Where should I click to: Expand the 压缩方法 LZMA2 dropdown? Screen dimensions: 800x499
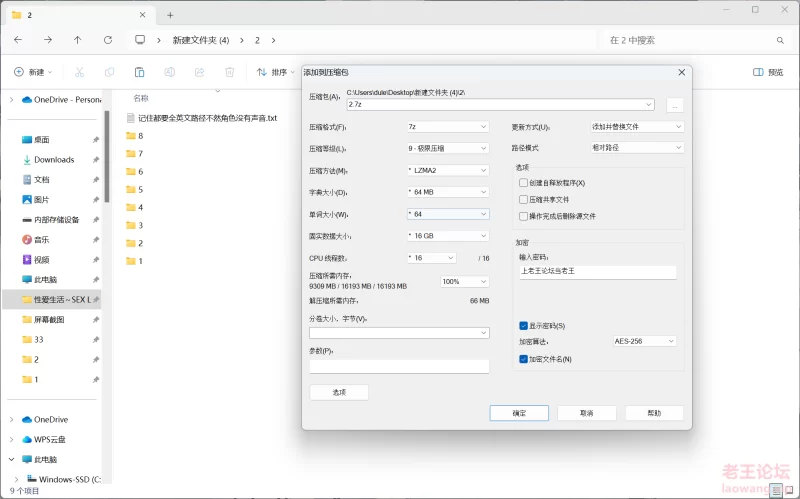coord(447,170)
